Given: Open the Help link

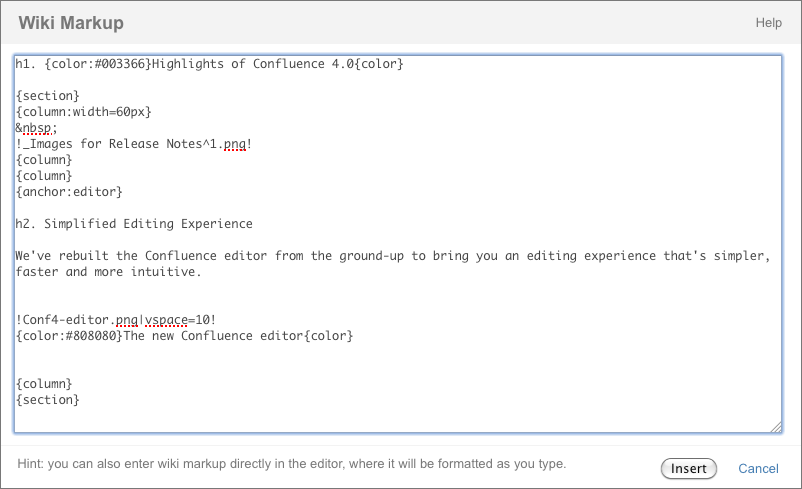Looking at the screenshot, I should click(x=768, y=23).
